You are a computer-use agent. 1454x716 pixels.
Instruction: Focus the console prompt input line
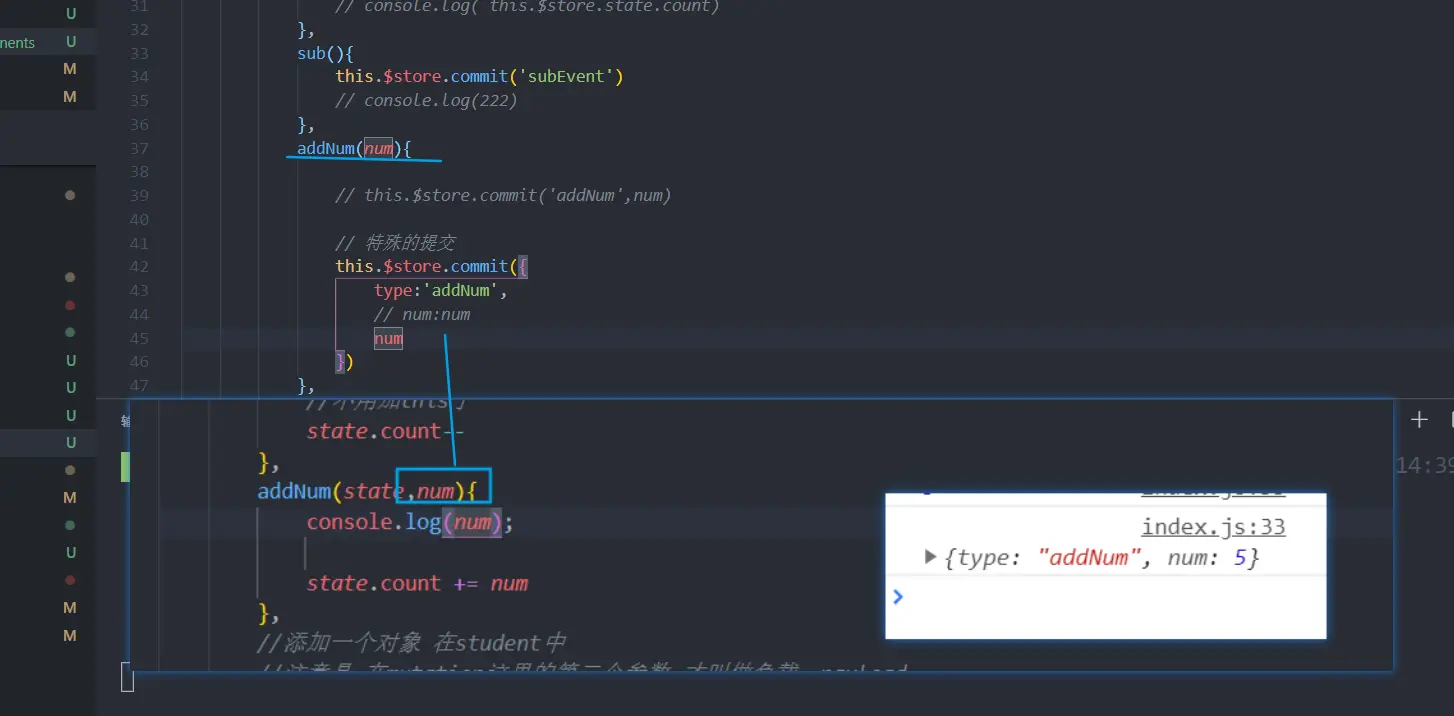1105,597
